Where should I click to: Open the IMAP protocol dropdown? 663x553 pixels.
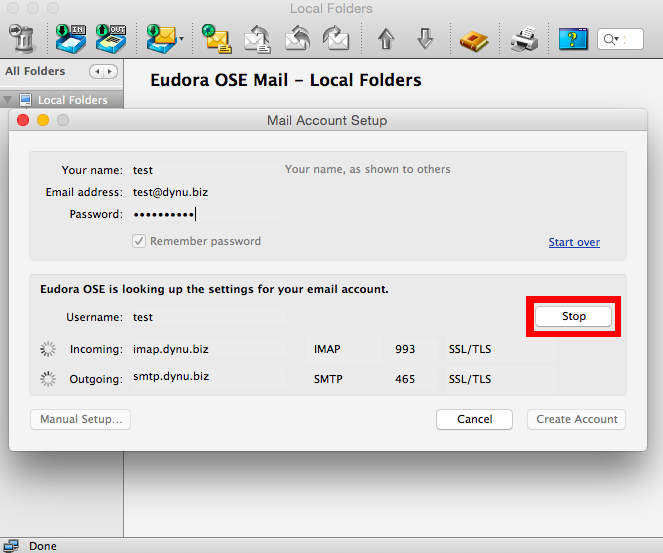click(x=344, y=349)
